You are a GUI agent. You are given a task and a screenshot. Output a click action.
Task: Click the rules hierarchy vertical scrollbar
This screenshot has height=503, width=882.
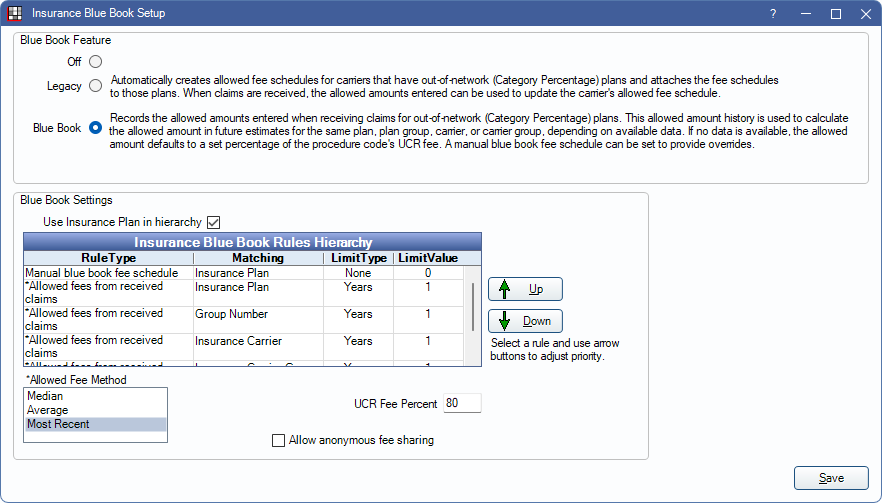pos(474,307)
